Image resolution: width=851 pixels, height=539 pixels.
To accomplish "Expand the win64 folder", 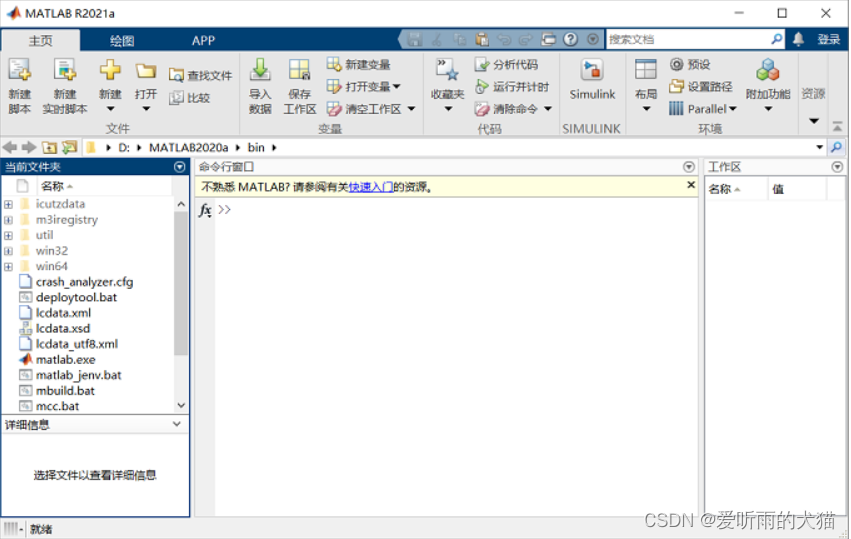I will pyautogui.click(x=8, y=267).
